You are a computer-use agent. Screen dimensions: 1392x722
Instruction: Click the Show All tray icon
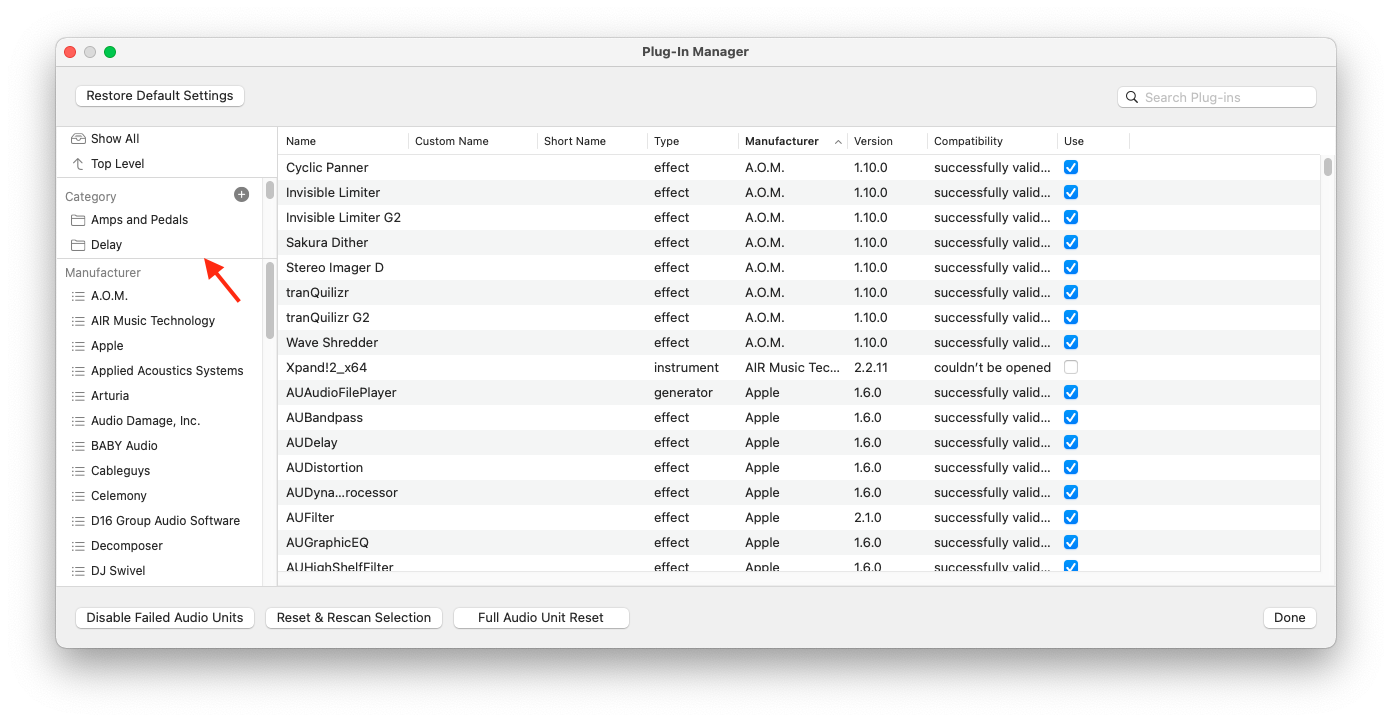(78, 139)
